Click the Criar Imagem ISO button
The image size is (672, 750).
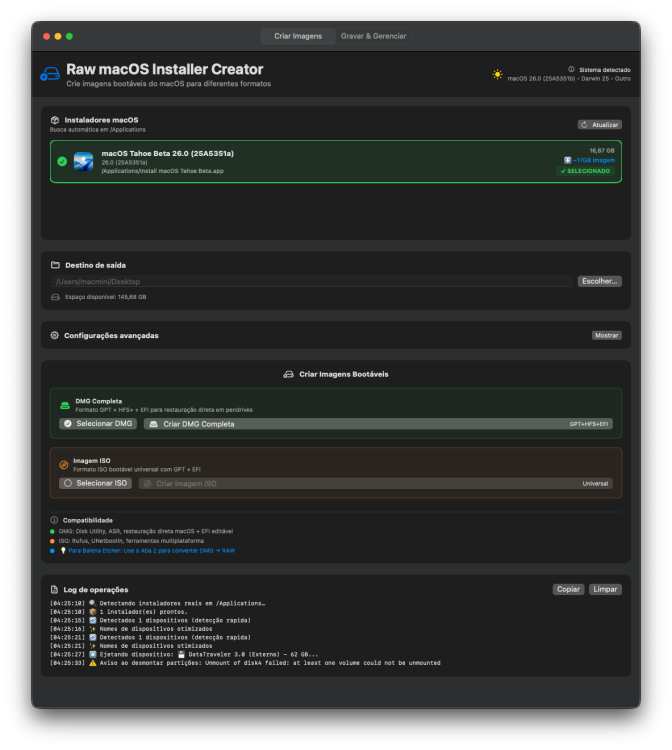[x=375, y=484]
